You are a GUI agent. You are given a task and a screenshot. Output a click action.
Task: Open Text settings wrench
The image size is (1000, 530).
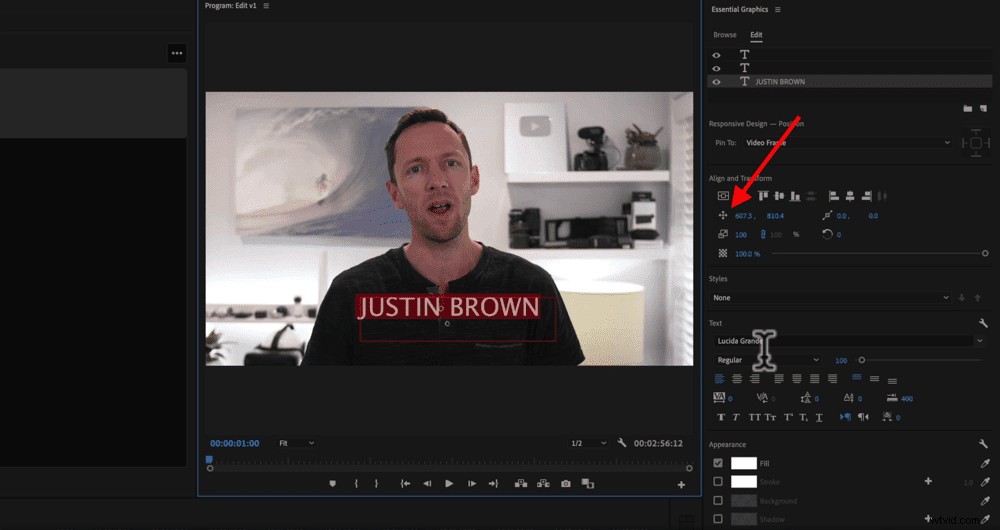click(983, 323)
